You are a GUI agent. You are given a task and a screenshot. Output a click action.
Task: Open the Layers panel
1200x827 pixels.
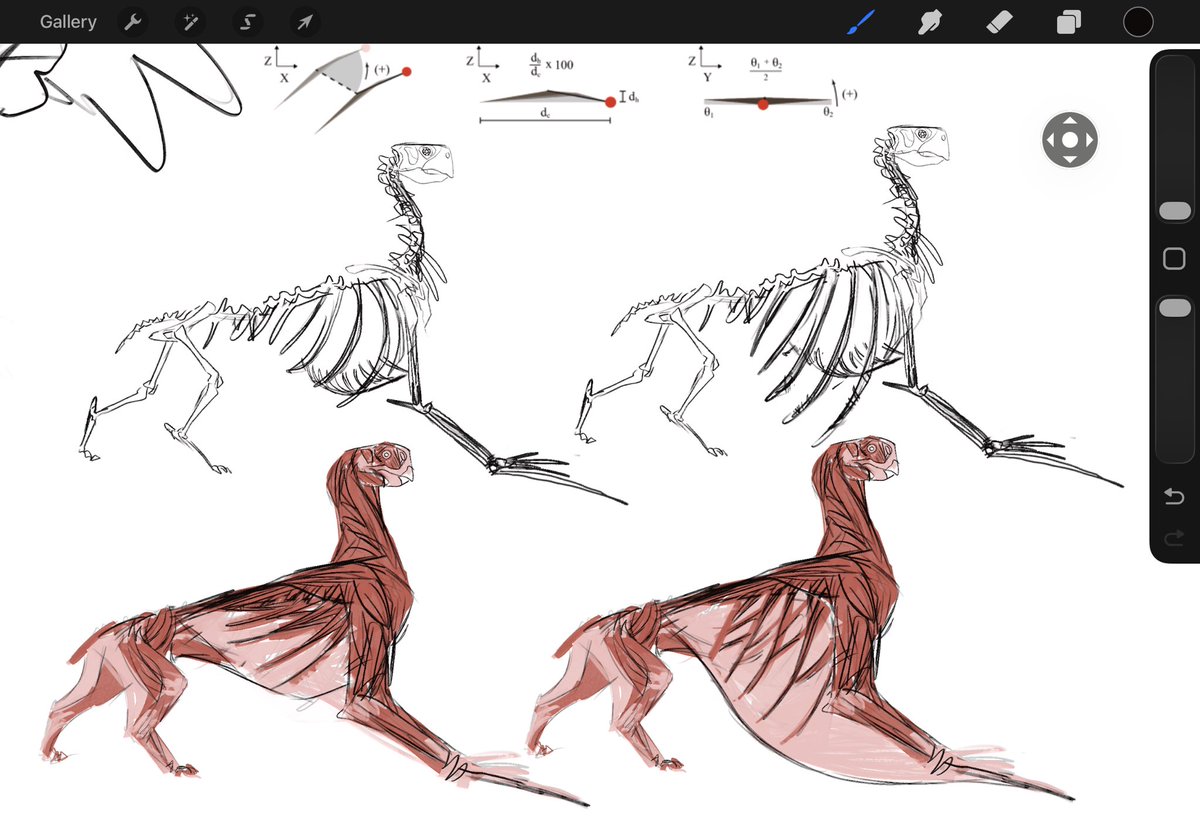[1069, 21]
